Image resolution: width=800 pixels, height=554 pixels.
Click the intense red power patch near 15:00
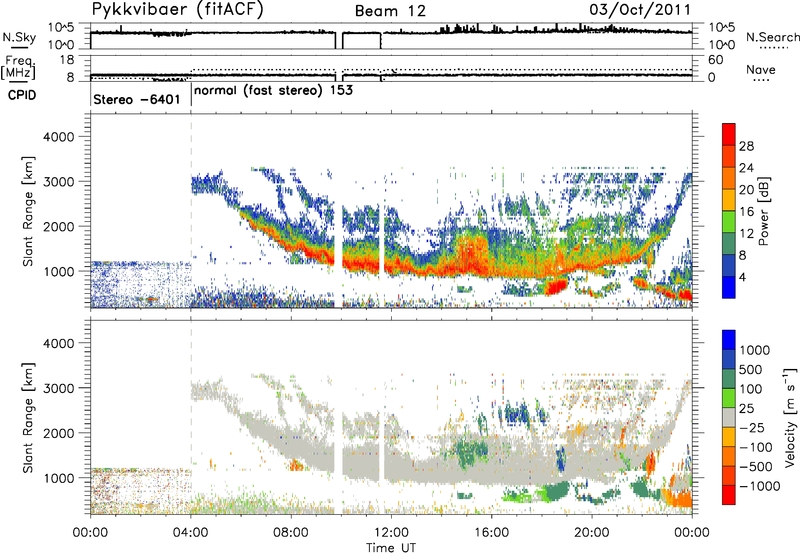[x=472, y=254]
